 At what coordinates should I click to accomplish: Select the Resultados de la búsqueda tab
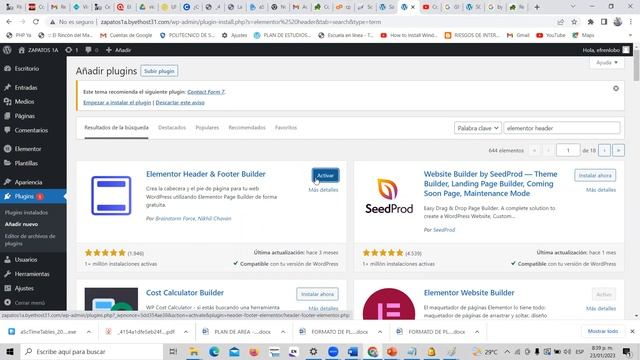click(116, 128)
